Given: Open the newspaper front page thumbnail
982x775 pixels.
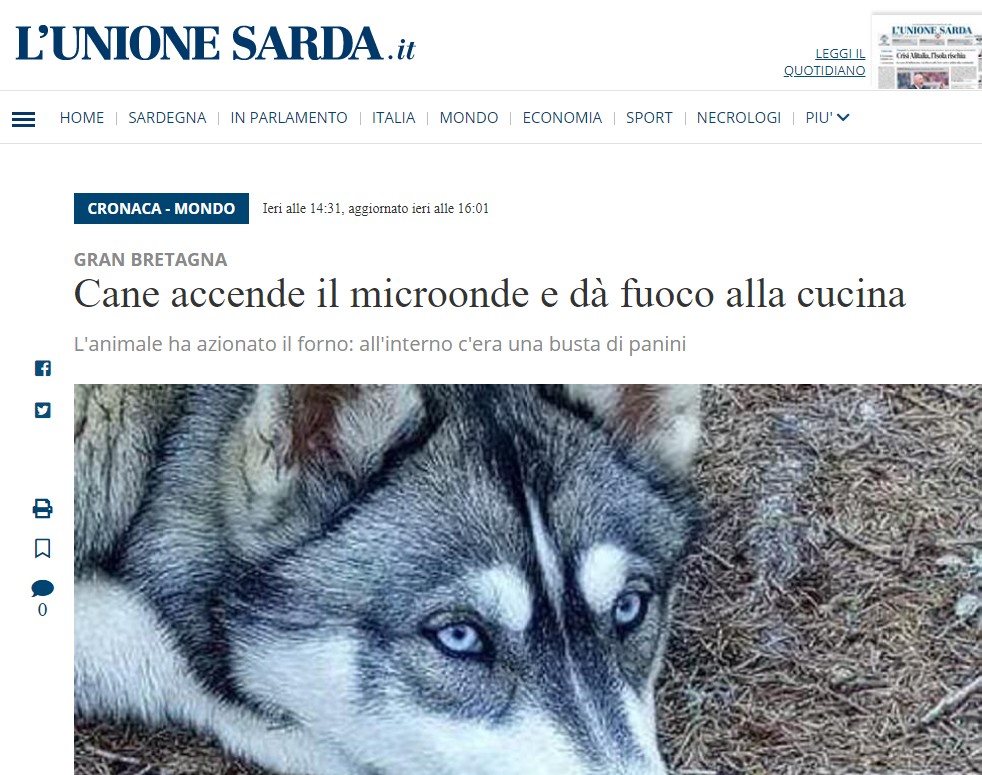Looking at the screenshot, I should 927,52.
